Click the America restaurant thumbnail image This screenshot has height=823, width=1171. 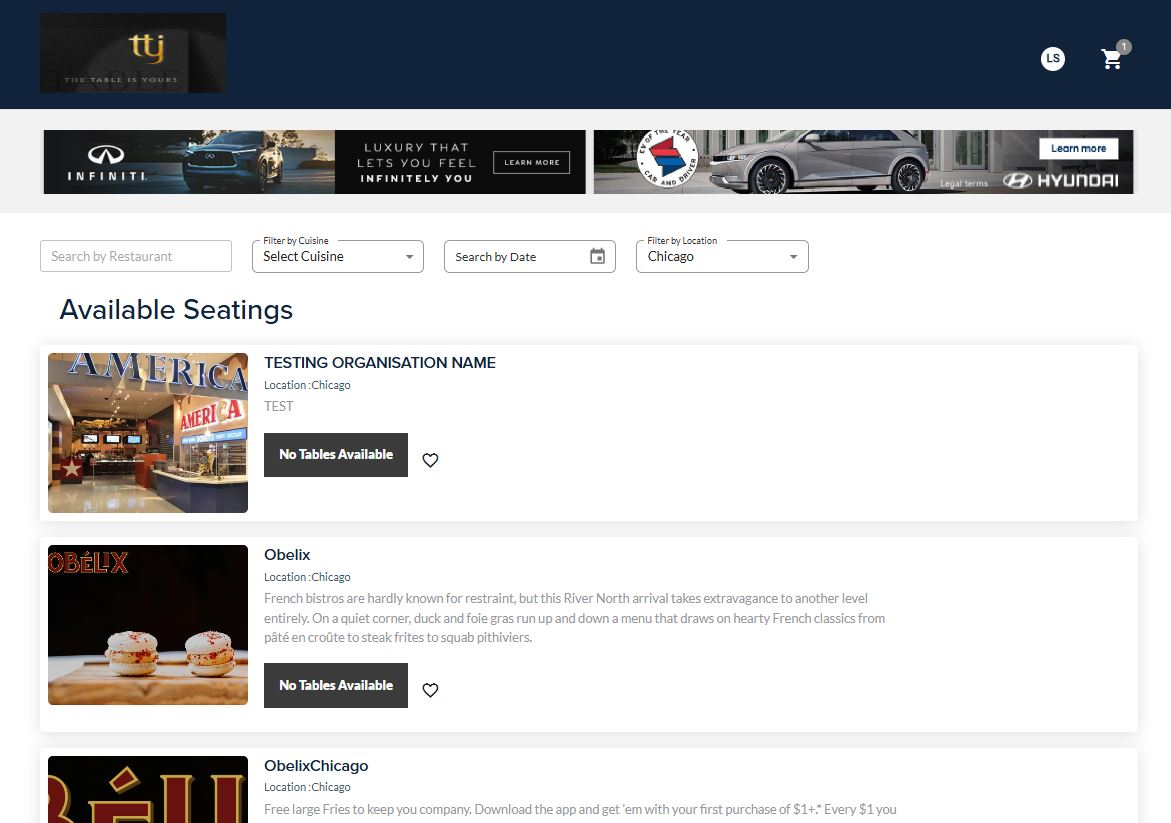[x=148, y=433]
